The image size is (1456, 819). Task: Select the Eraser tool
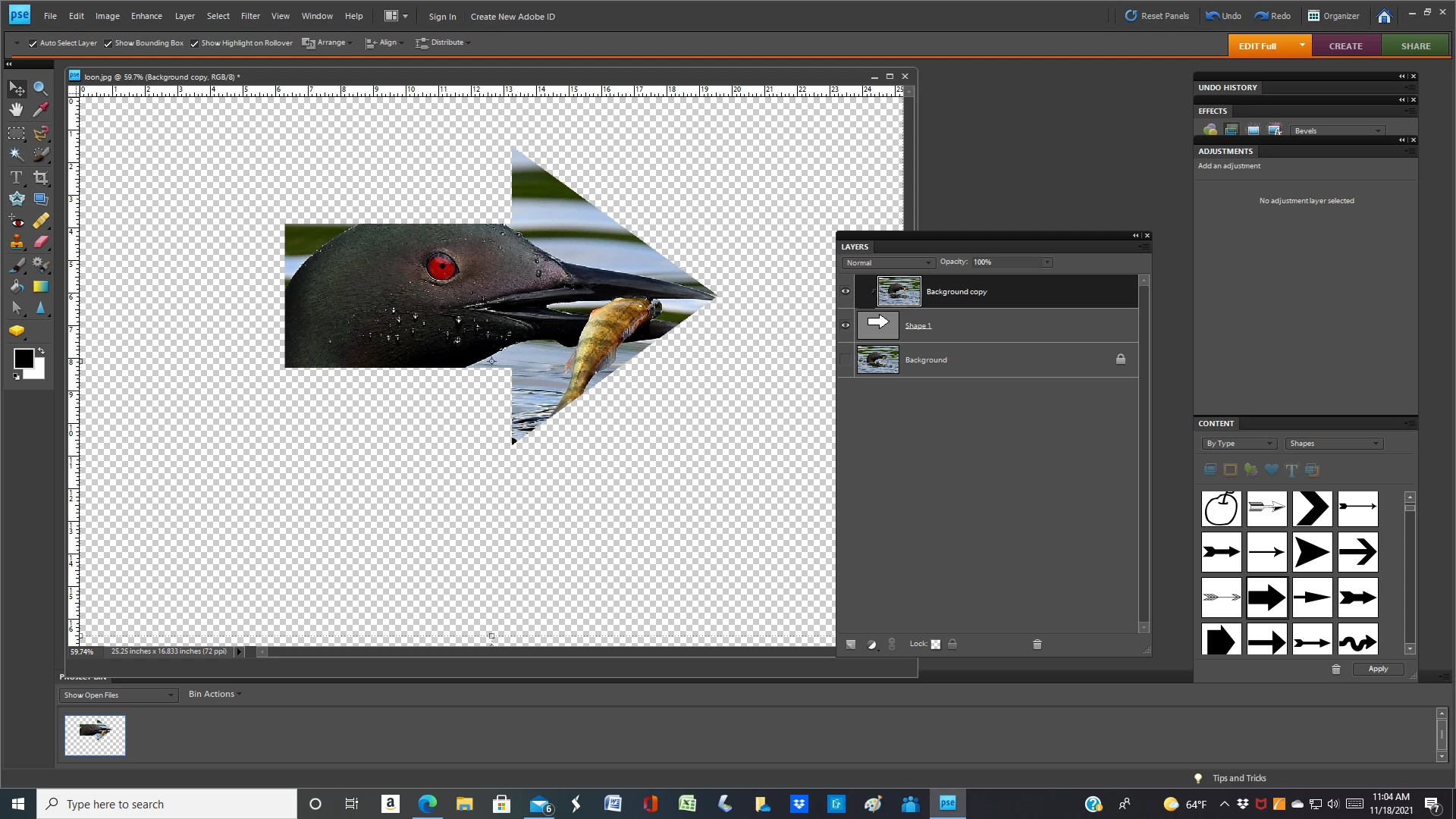click(41, 243)
